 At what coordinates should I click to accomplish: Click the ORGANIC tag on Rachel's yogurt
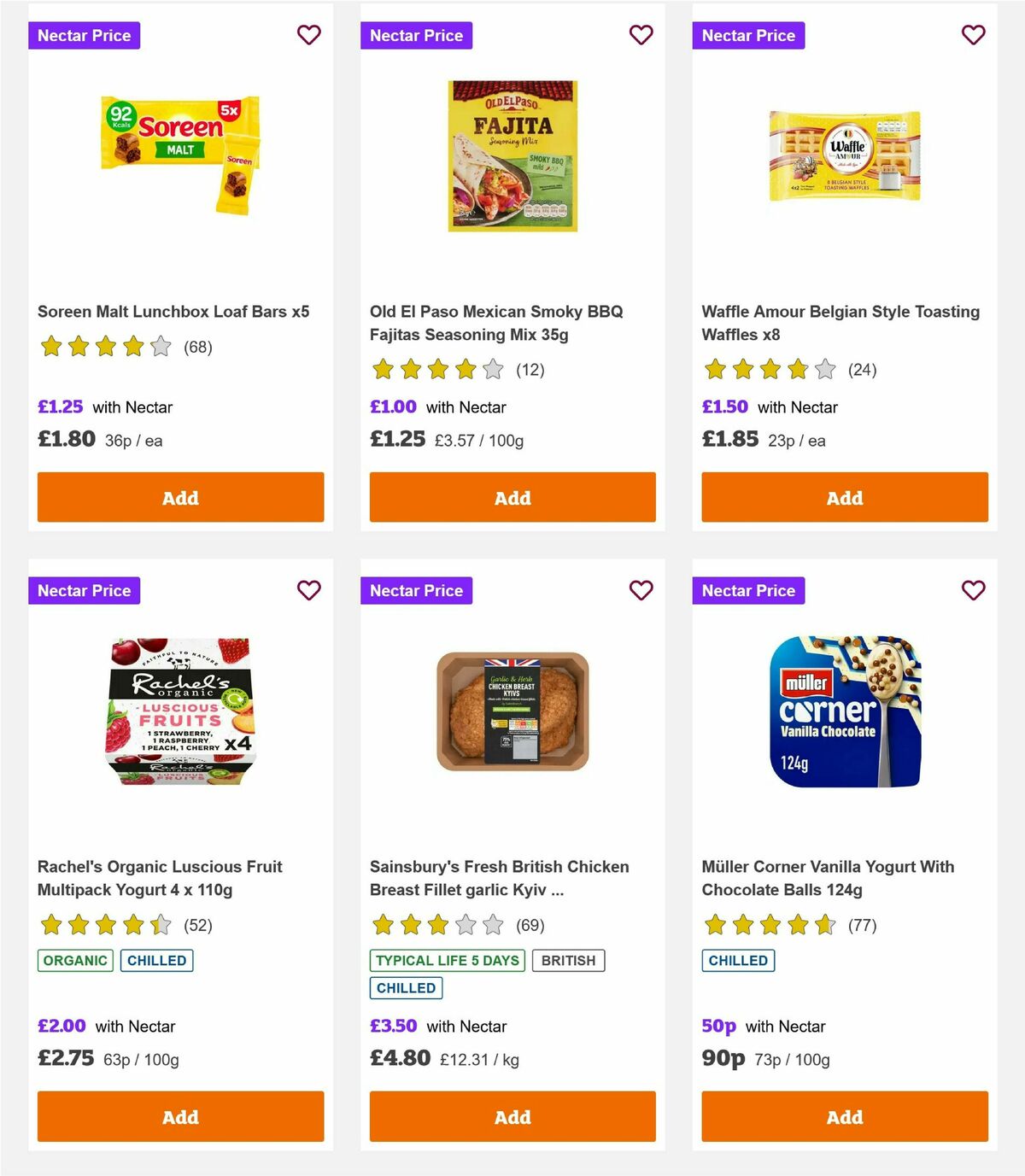point(74,960)
